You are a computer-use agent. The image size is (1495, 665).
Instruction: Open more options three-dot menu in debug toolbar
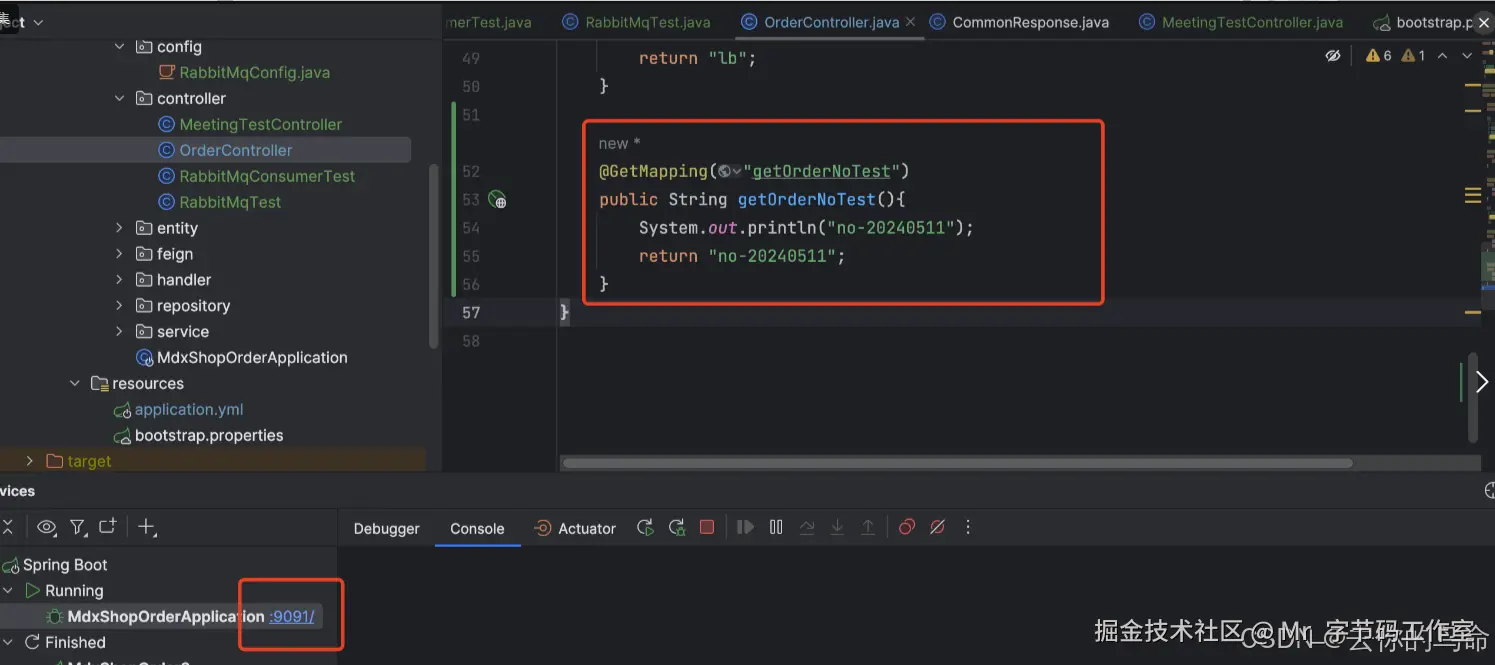pyautogui.click(x=967, y=527)
